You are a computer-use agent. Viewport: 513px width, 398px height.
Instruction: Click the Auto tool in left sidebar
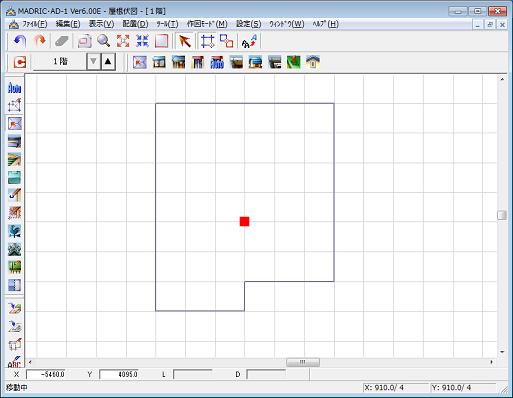14,88
